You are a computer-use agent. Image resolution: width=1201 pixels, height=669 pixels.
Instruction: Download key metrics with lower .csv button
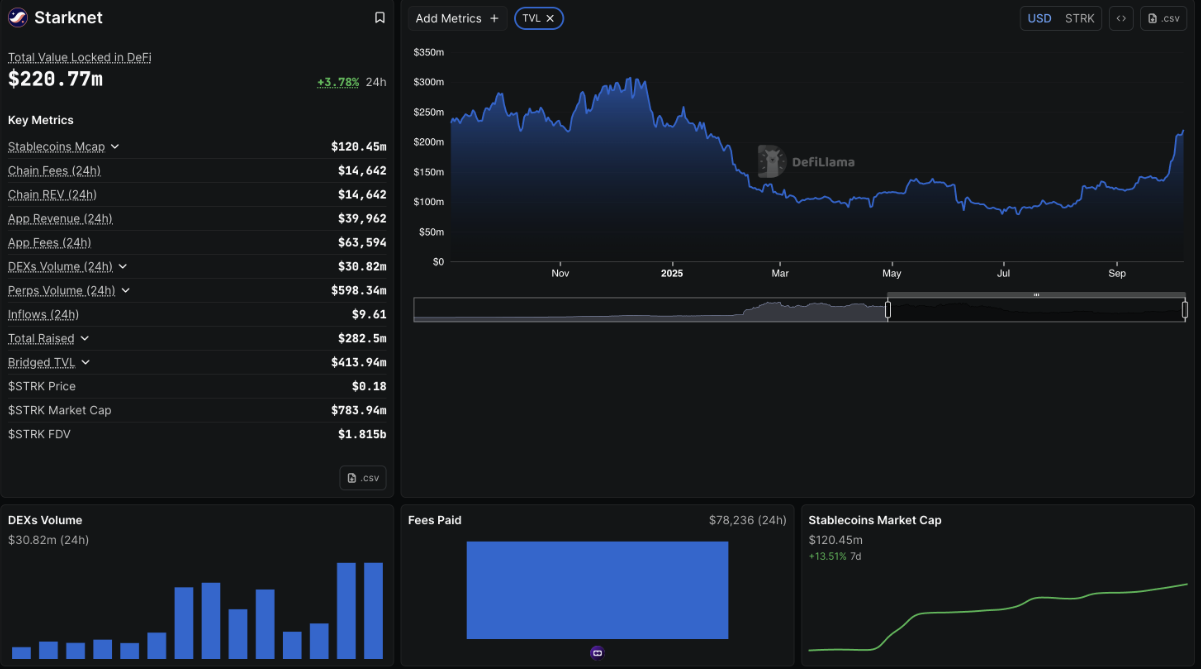(363, 478)
